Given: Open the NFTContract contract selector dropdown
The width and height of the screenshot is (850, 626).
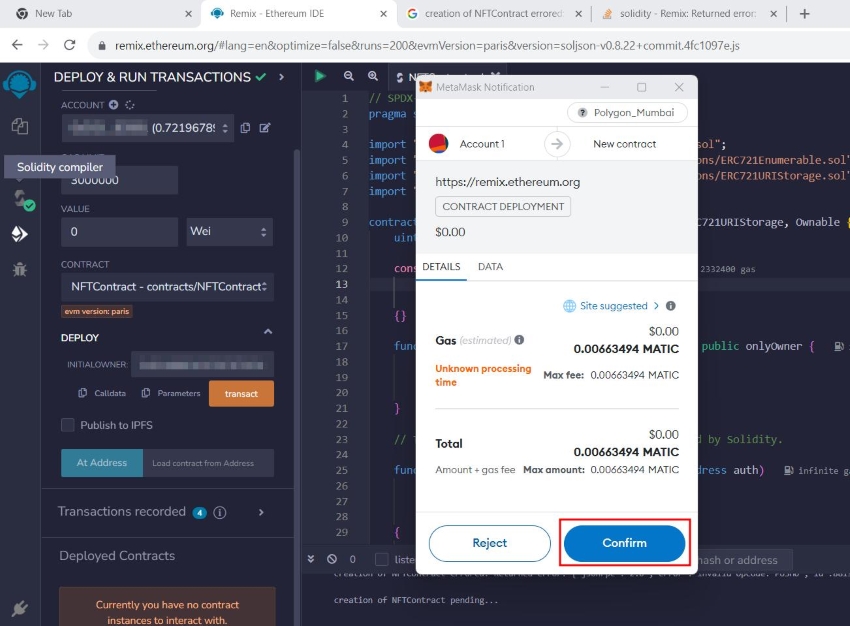Looking at the screenshot, I should 167,287.
